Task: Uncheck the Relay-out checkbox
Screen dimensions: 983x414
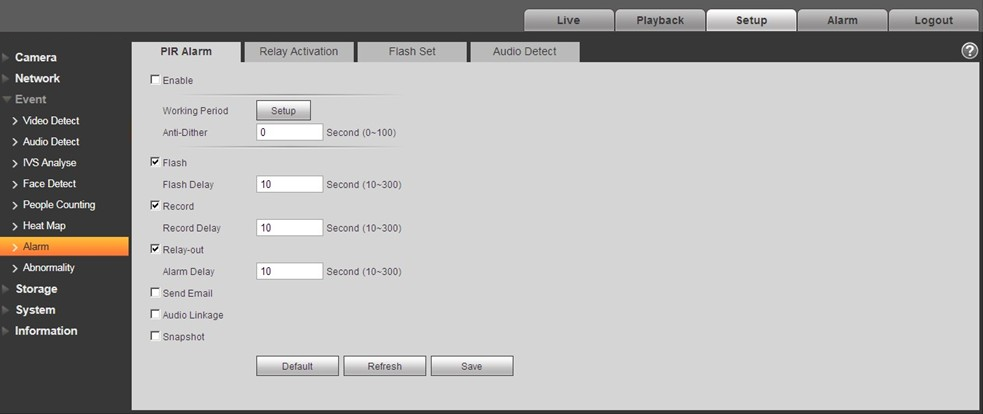Action: pos(155,249)
